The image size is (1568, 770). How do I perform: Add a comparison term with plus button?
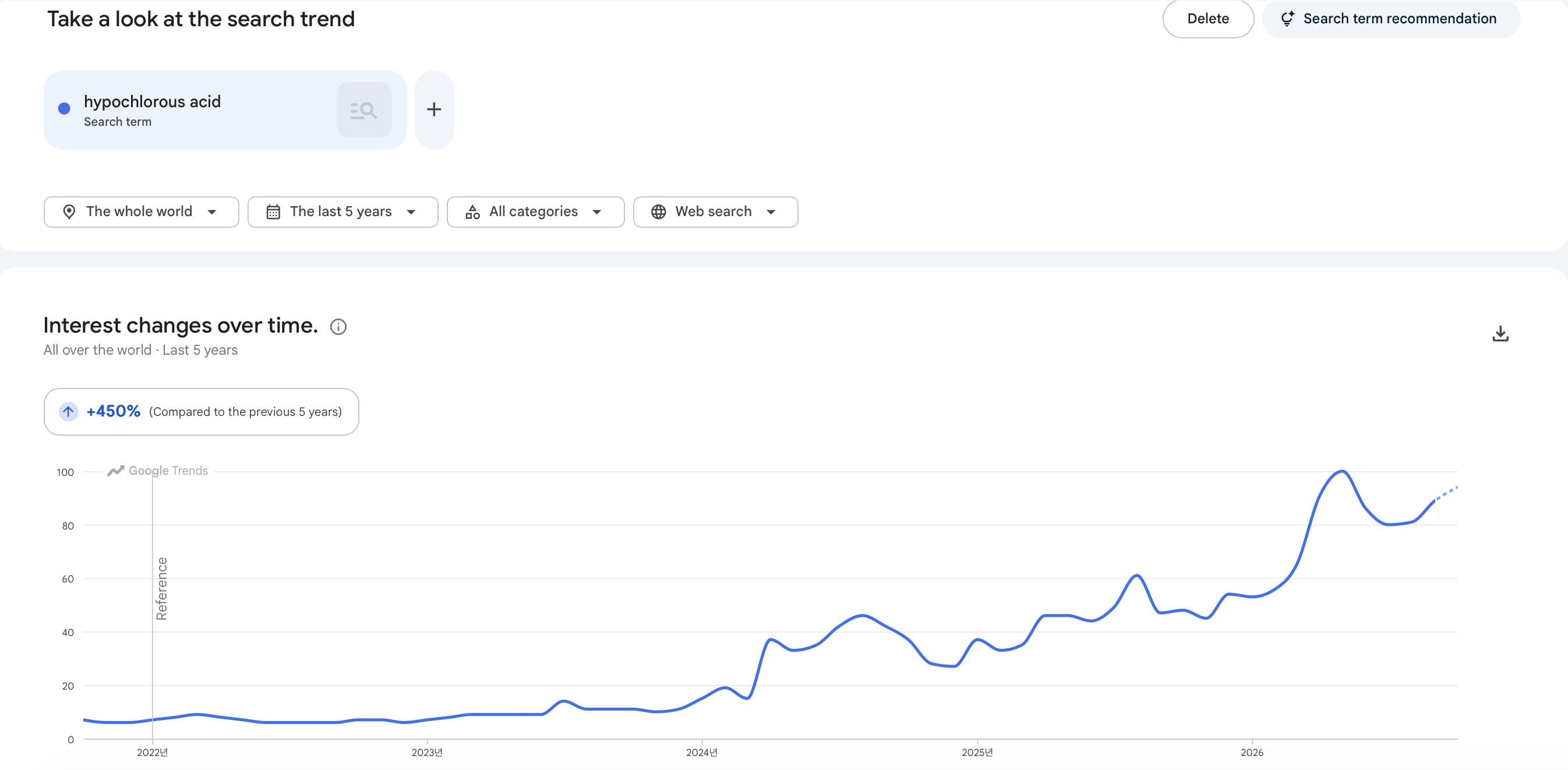(x=434, y=110)
